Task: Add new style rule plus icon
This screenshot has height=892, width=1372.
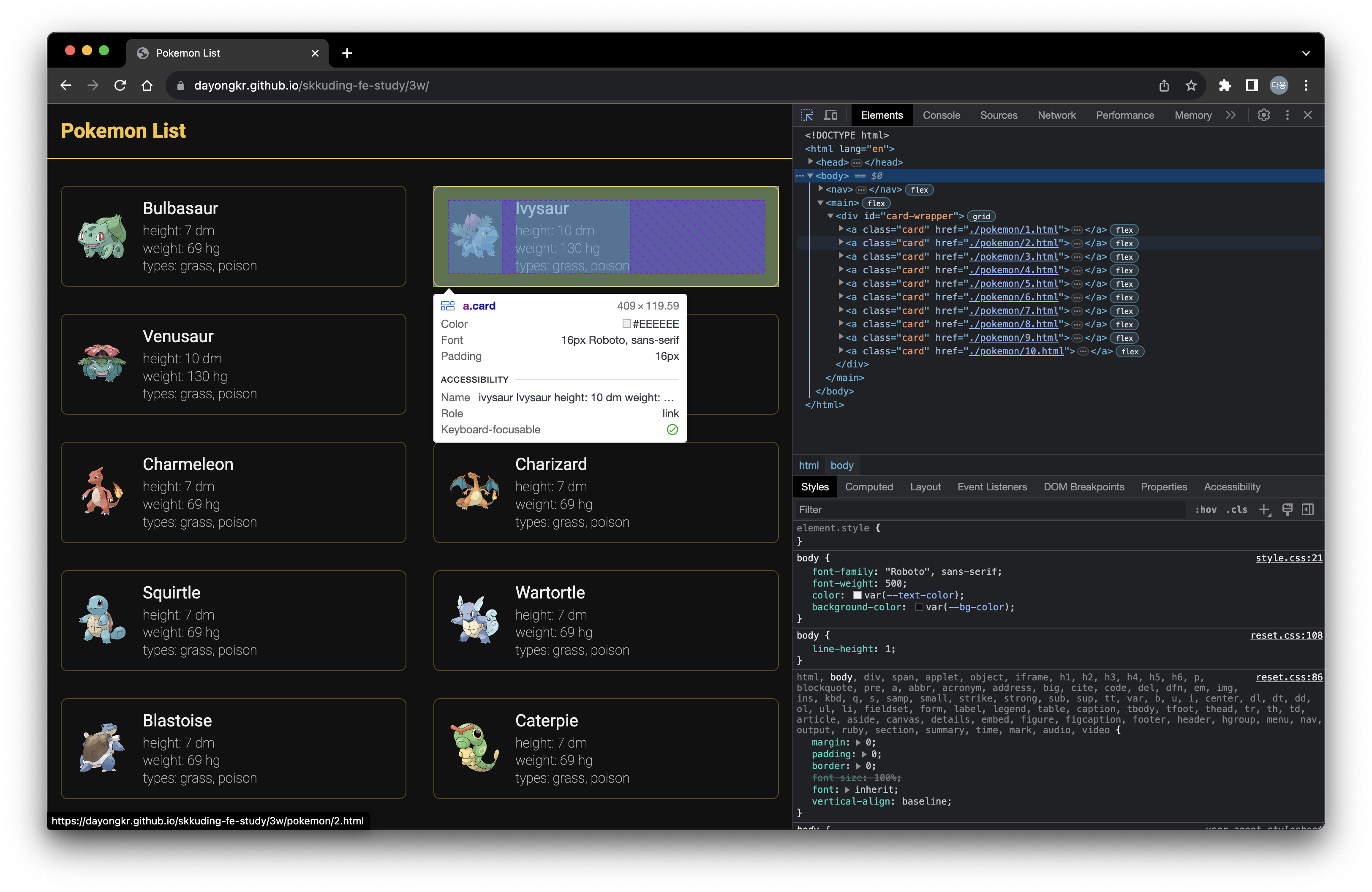Action: [x=1264, y=509]
